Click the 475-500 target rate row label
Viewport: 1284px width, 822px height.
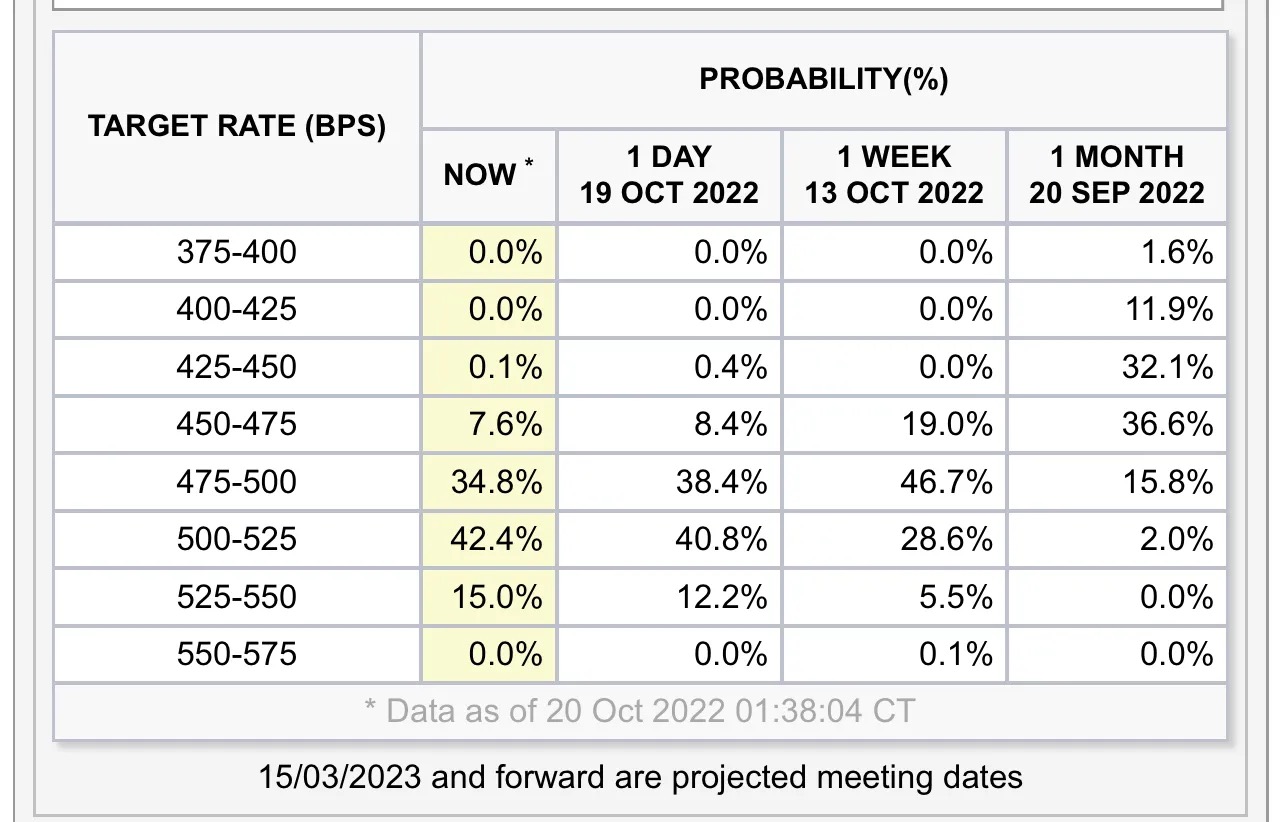237,482
